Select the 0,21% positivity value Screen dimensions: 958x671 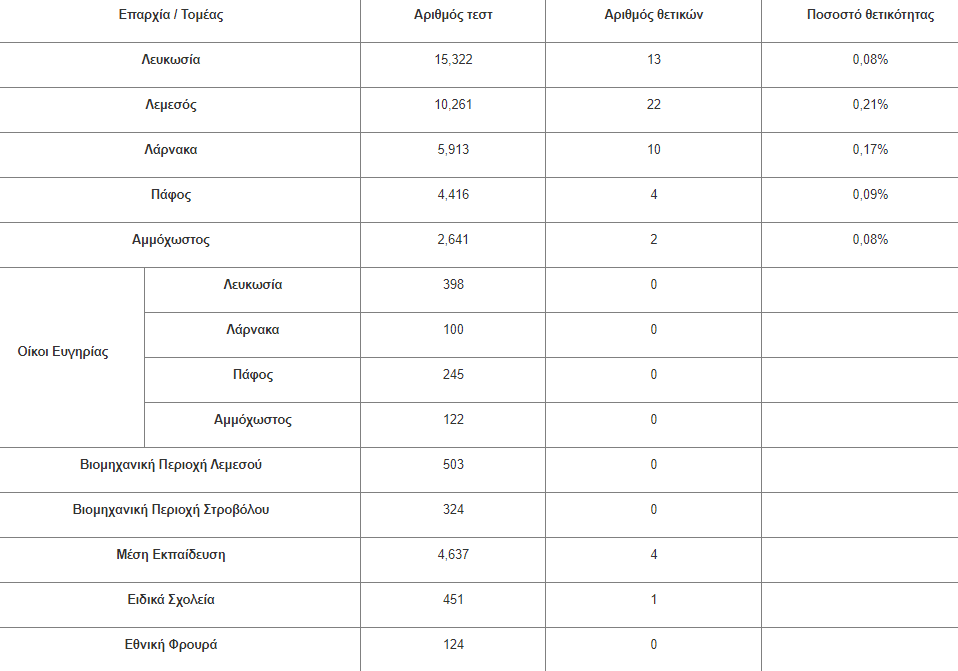[x=870, y=104]
